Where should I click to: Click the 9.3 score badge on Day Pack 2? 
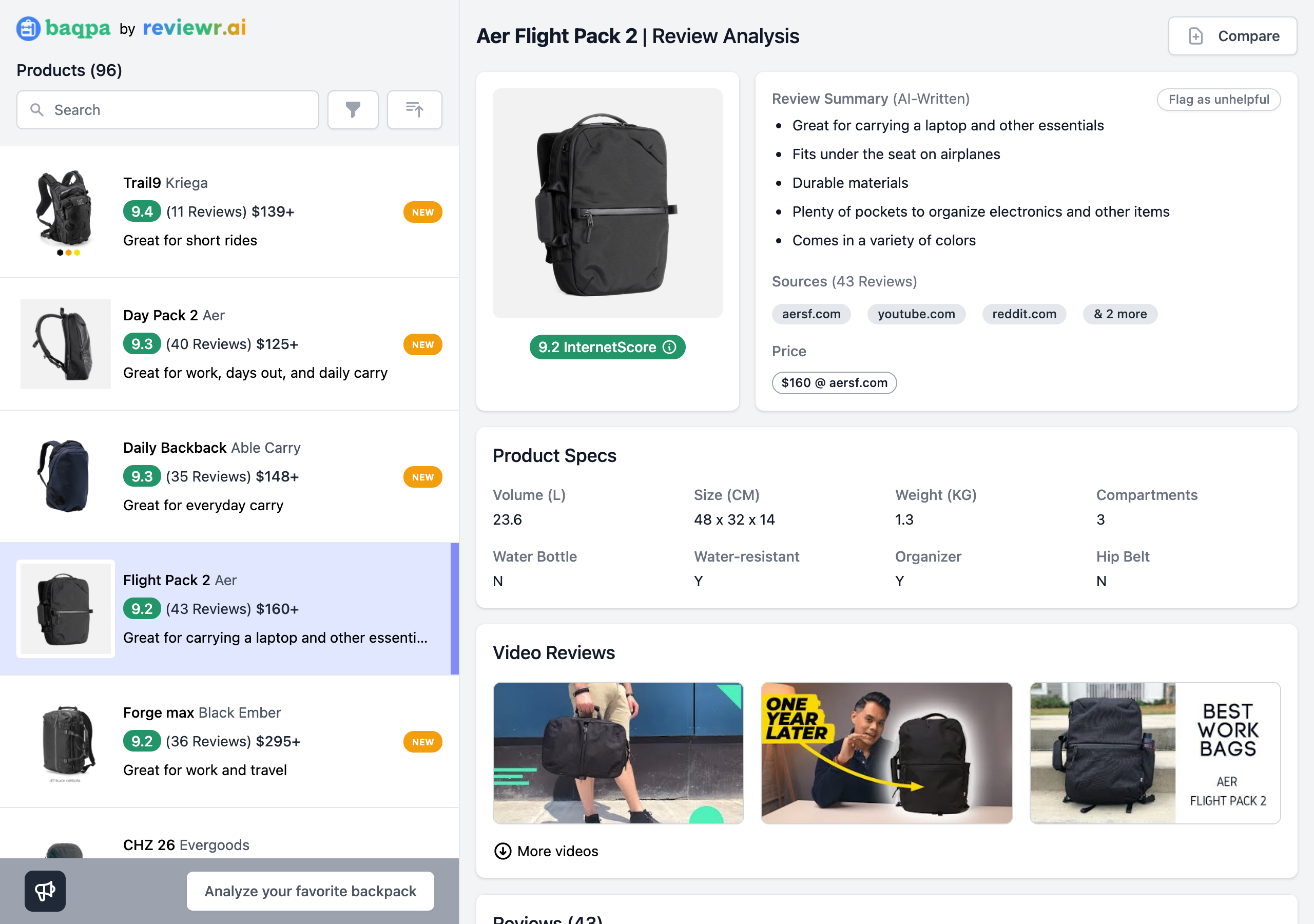pyautogui.click(x=142, y=343)
